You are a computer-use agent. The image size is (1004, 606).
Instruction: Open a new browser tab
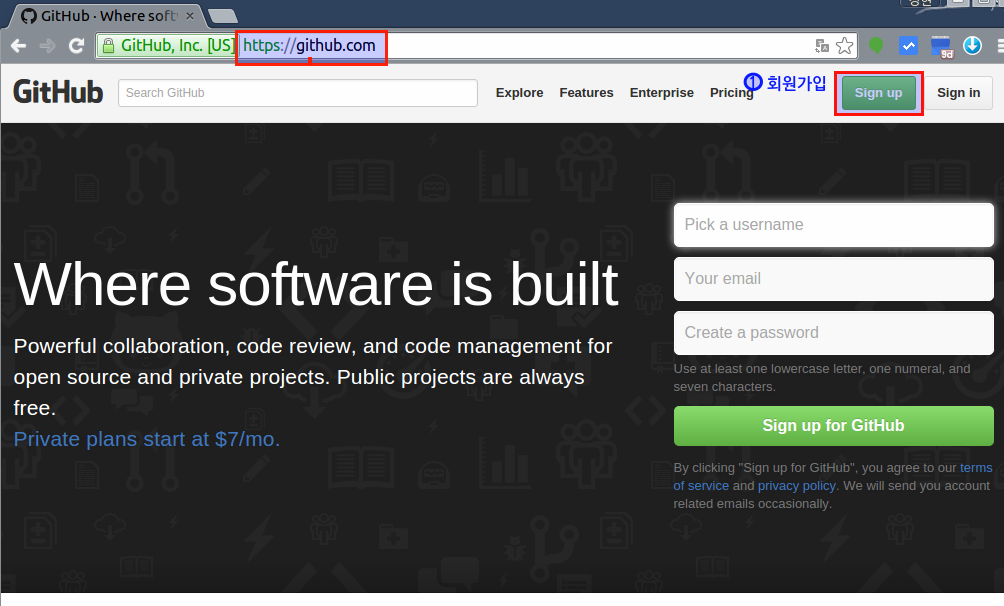click(x=223, y=15)
